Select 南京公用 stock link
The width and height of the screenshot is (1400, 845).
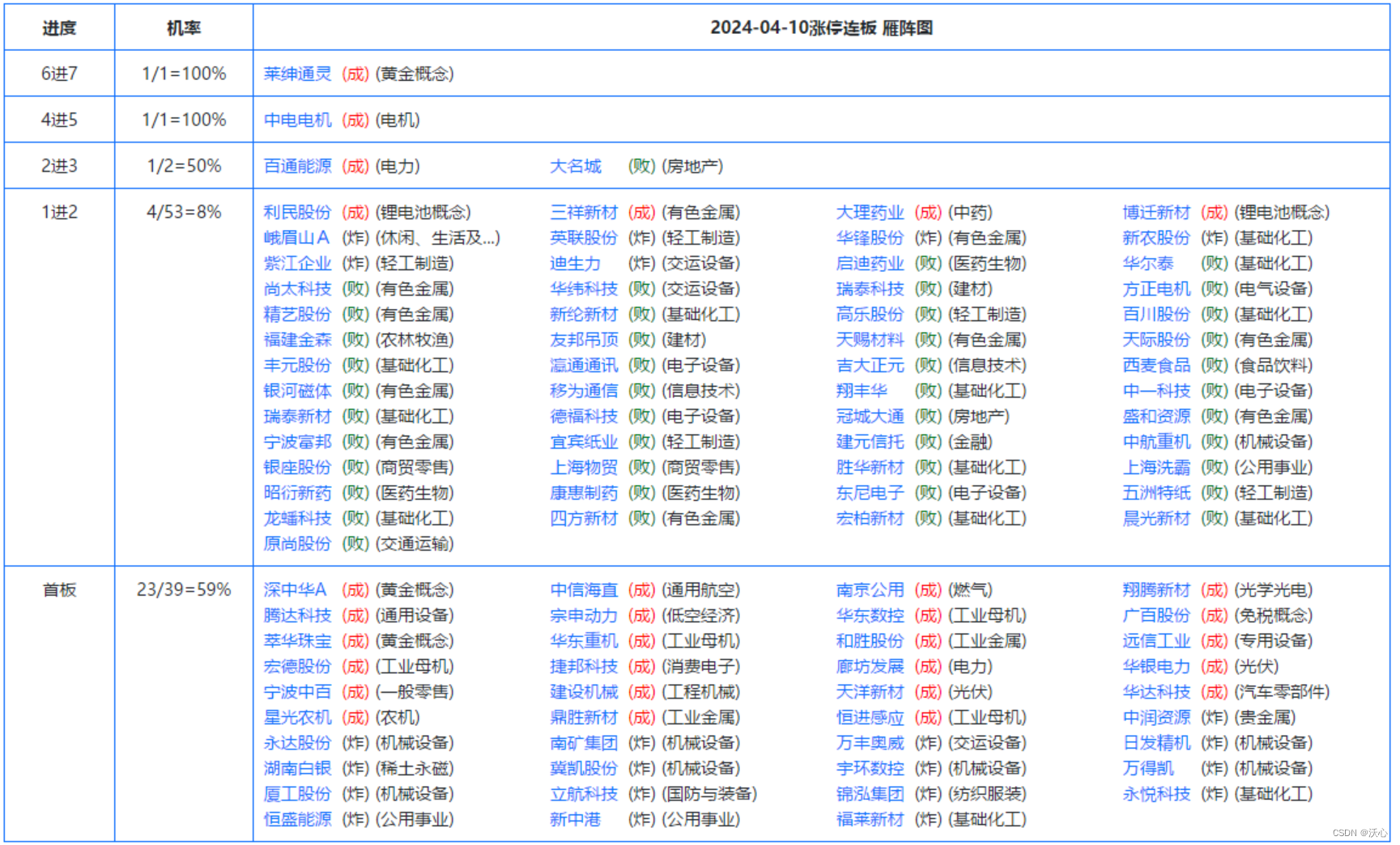870,590
